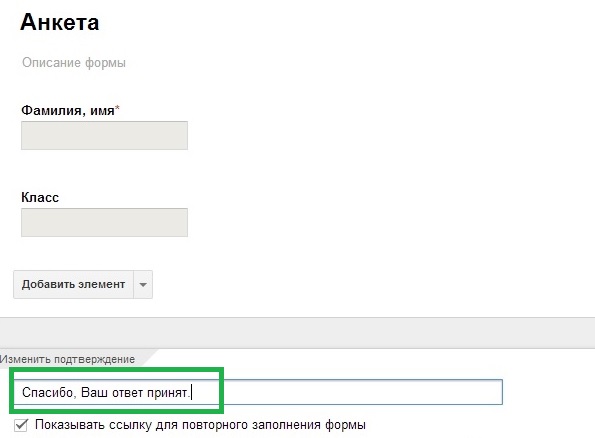The width and height of the screenshot is (595, 438).
Task: Place cursor on the word Спасибо
Action: [47, 392]
